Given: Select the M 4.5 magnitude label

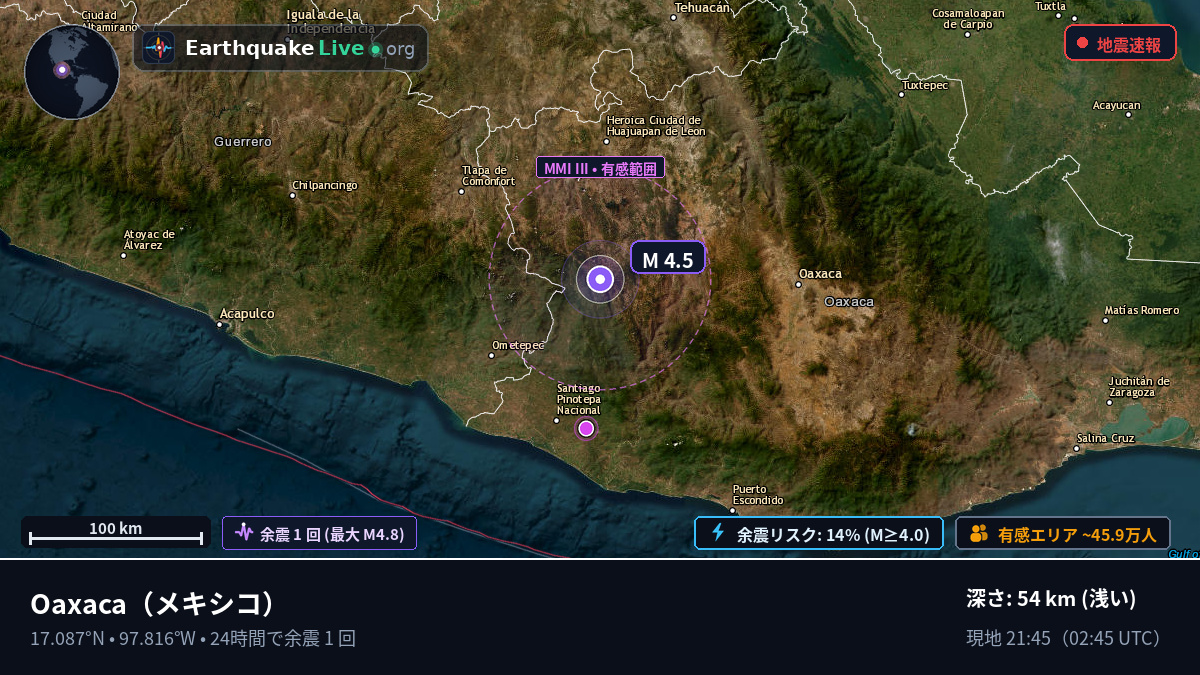Looking at the screenshot, I should 668,258.
